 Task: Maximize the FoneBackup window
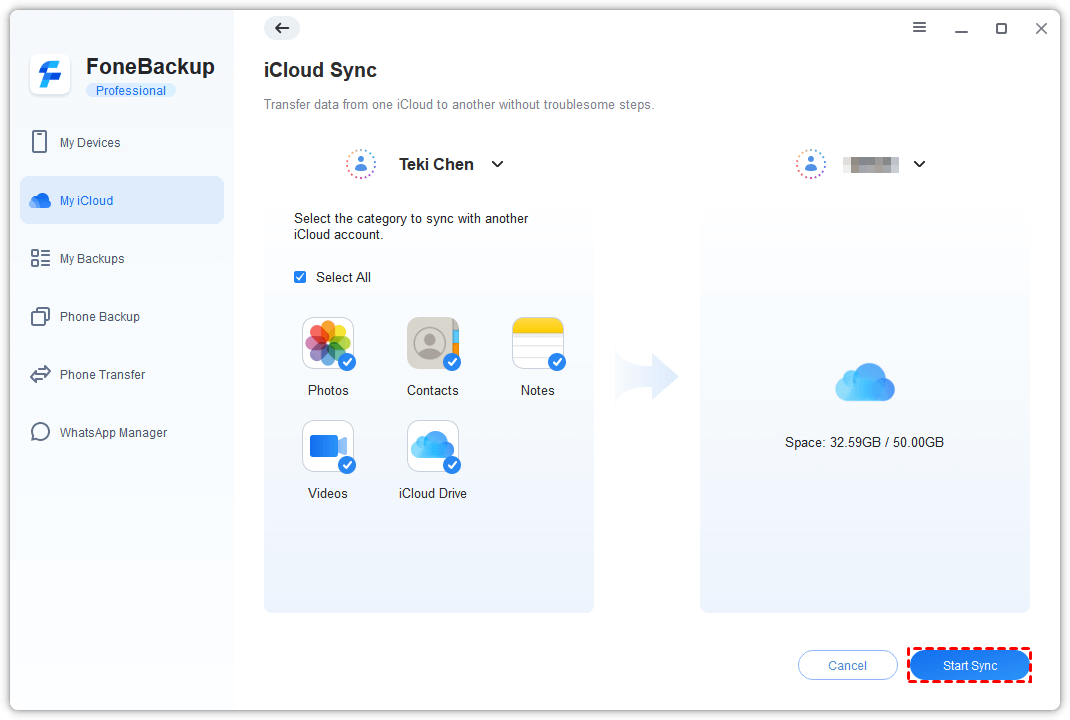click(1001, 28)
